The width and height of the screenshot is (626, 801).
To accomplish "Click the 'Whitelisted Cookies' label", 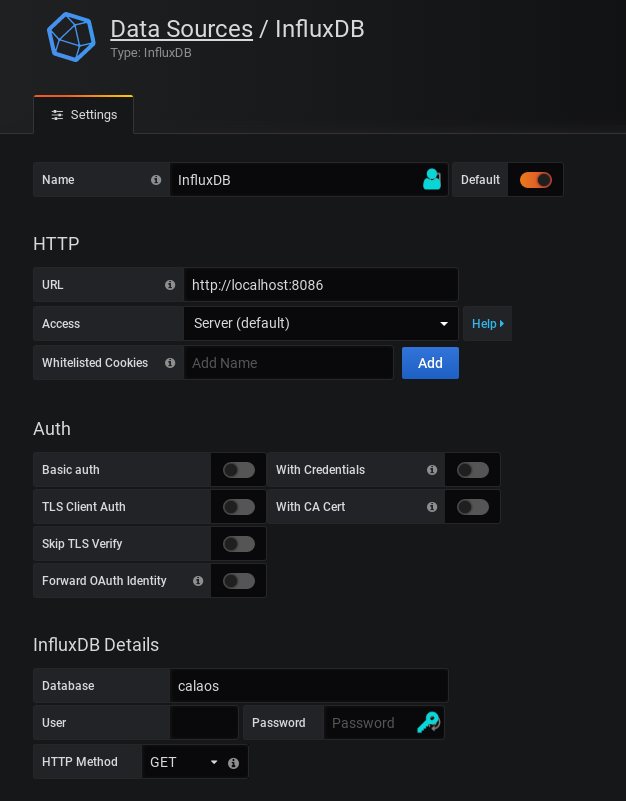I will click(x=95, y=363).
